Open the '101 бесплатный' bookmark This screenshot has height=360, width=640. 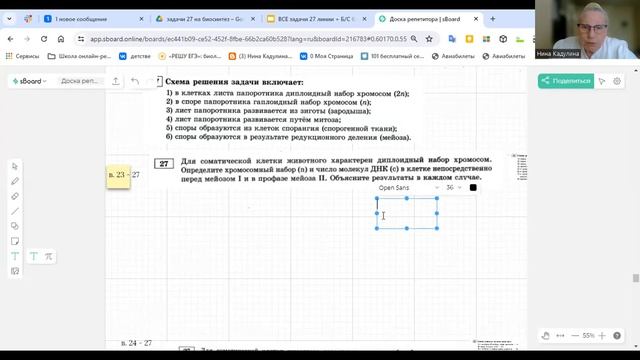(x=393, y=56)
